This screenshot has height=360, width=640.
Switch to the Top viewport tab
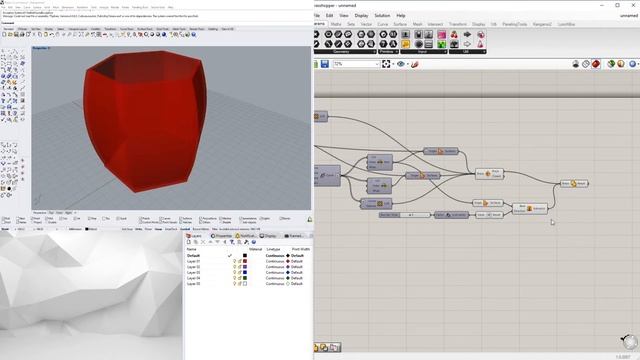tap(51, 213)
